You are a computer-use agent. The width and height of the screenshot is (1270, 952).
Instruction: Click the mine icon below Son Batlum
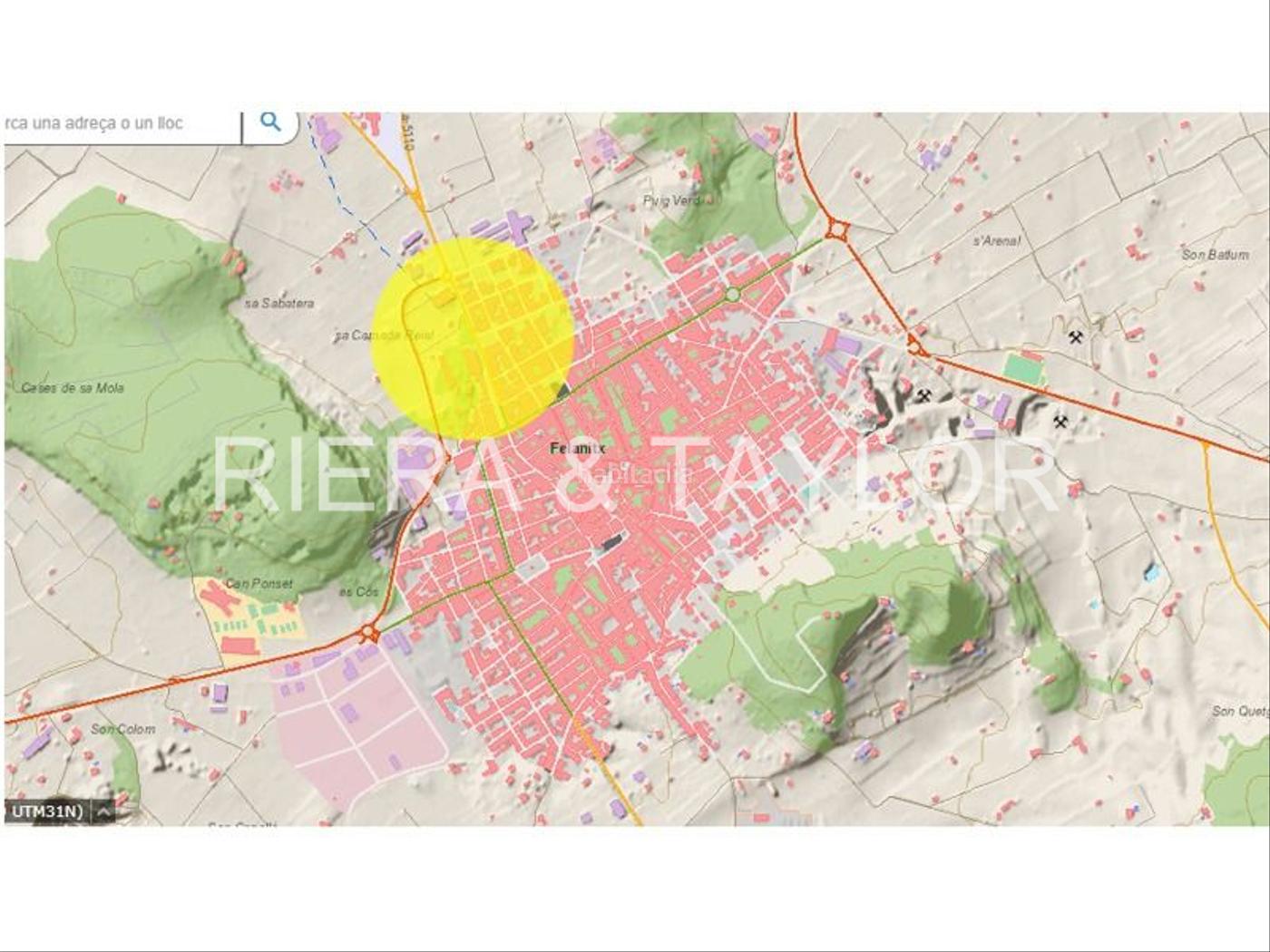[x=1076, y=337]
